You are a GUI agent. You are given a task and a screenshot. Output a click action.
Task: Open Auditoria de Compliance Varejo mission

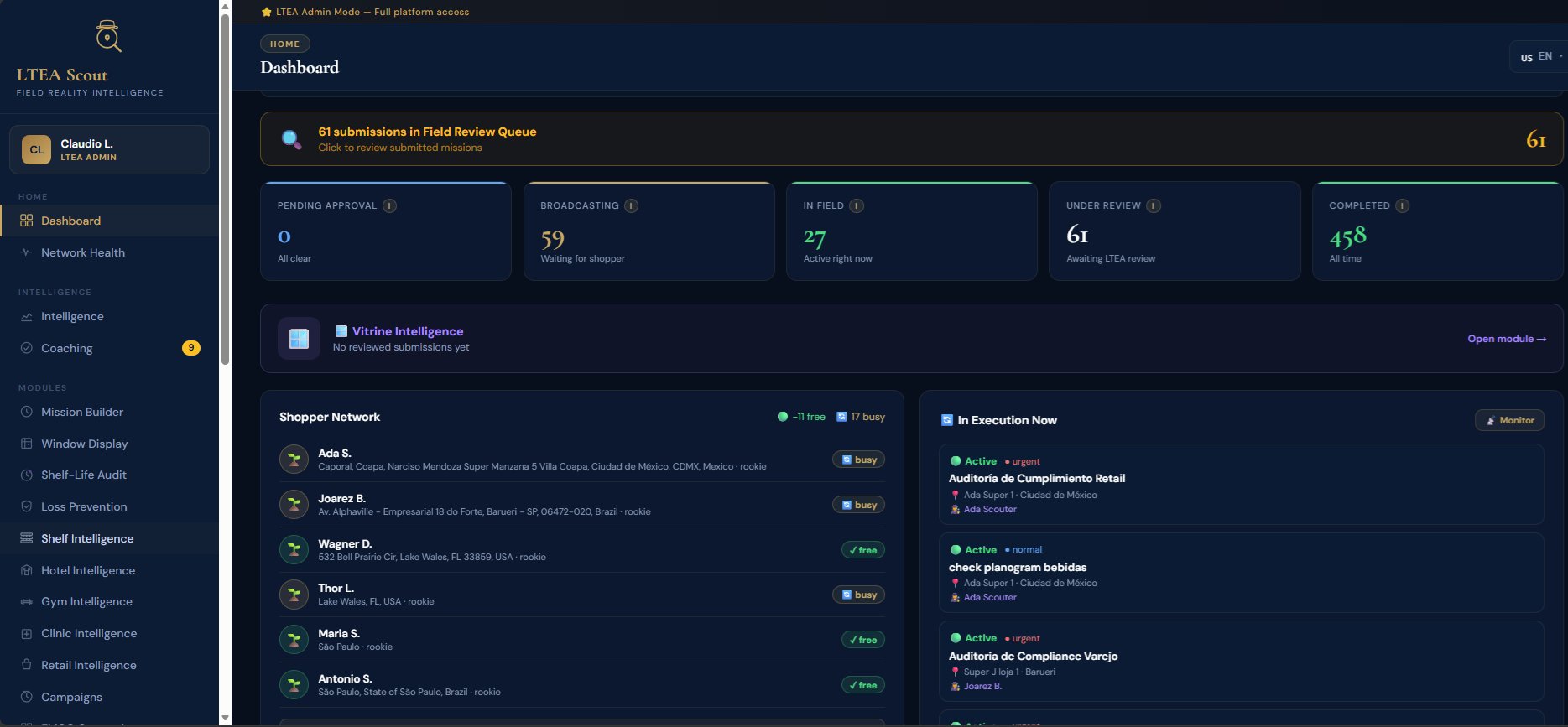coord(1242,662)
